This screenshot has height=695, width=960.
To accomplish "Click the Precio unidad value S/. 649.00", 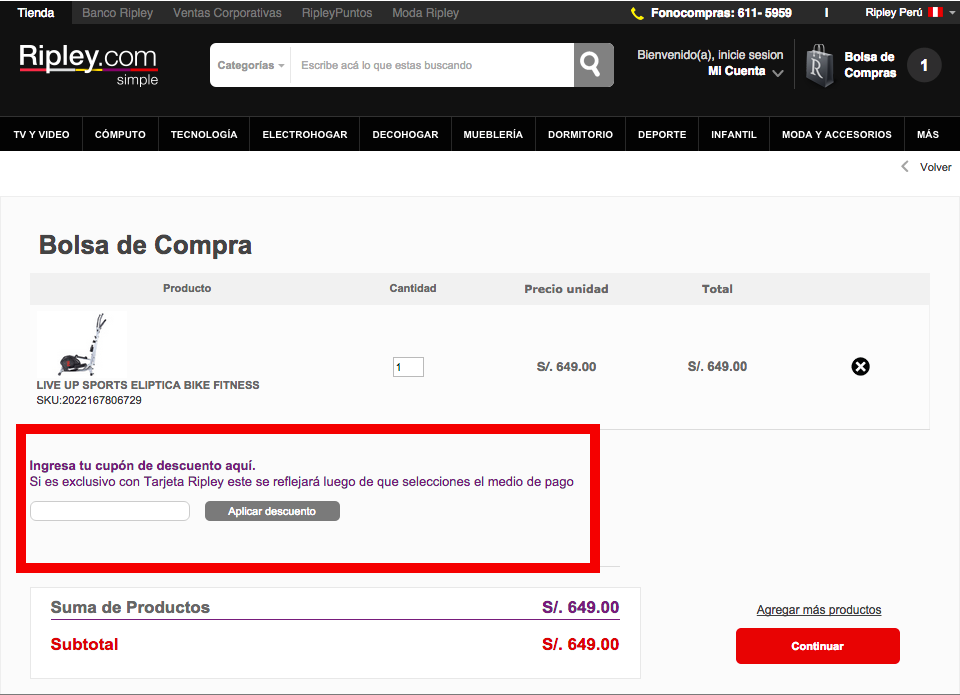I will click(x=566, y=367).
